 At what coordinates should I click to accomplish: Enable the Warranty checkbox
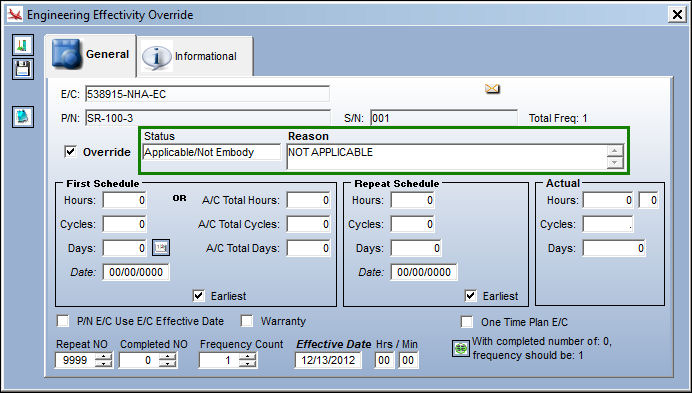click(x=247, y=321)
